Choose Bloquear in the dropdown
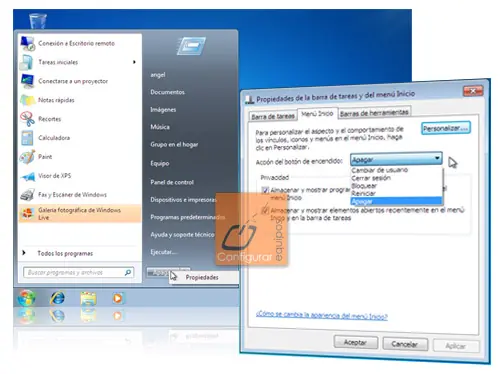500x374 pixels. tap(364, 186)
